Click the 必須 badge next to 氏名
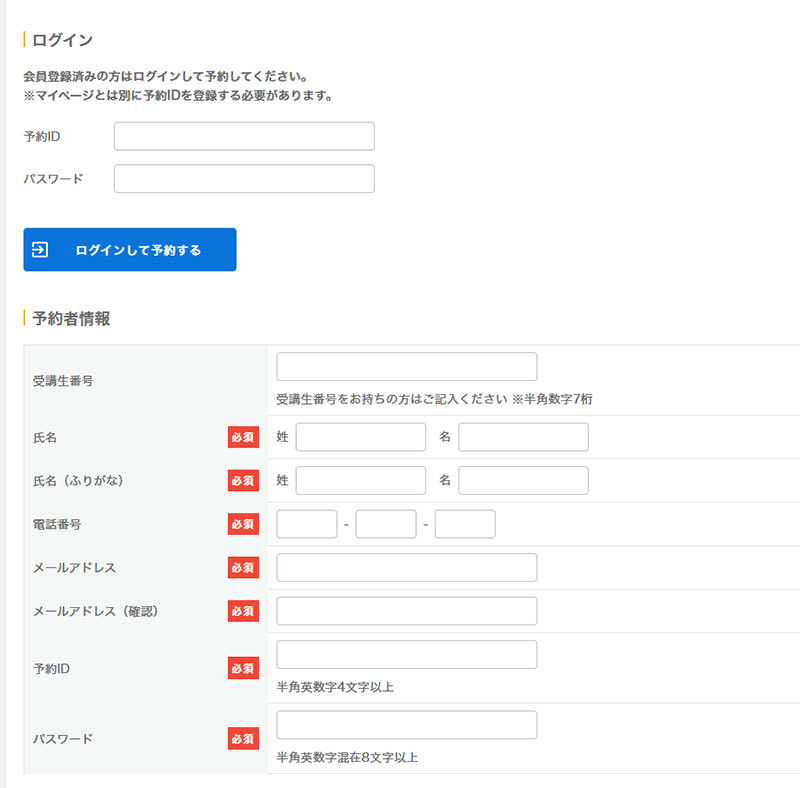The height and width of the screenshot is (788, 800). tap(243, 437)
